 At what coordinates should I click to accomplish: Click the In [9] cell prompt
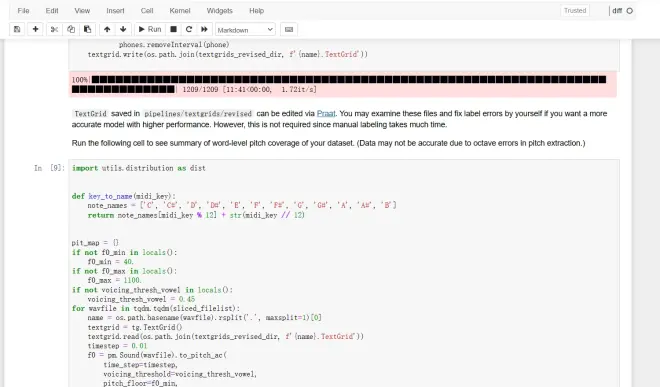pyautogui.click(x=49, y=168)
